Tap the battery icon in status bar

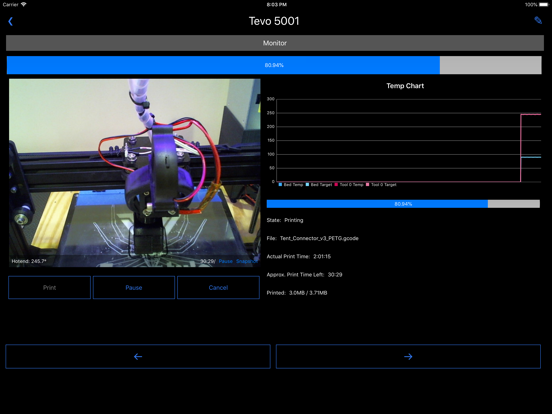[x=544, y=5]
